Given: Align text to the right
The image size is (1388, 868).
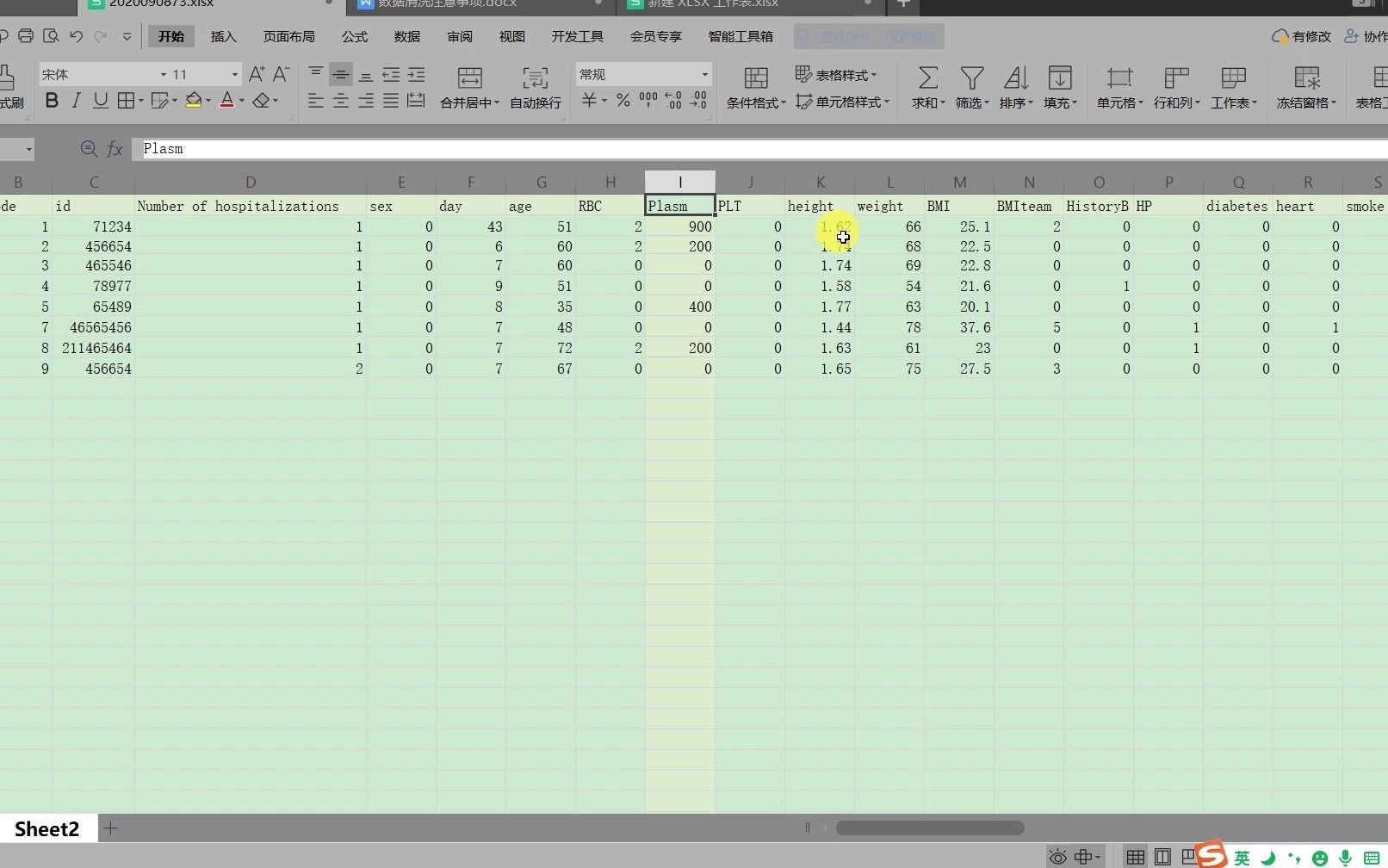Looking at the screenshot, I should tap(366, 101).
